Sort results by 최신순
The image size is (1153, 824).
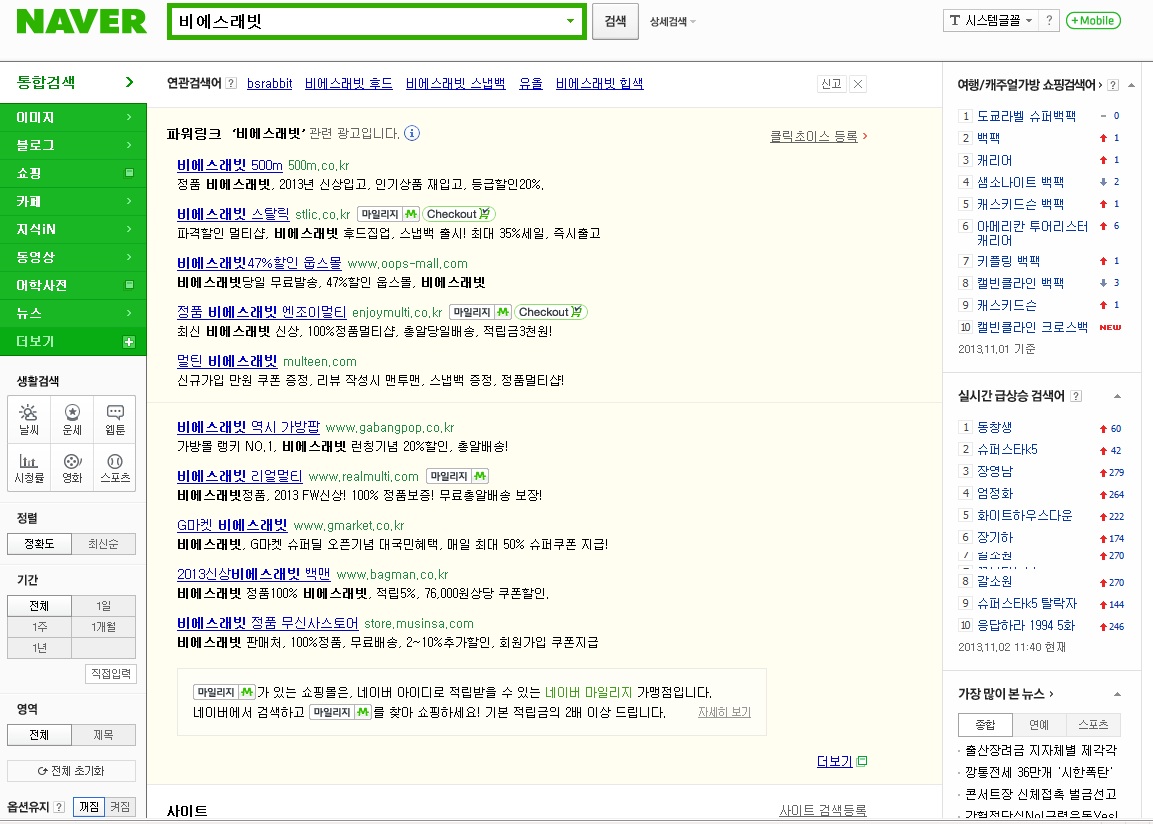coord(104,544)
